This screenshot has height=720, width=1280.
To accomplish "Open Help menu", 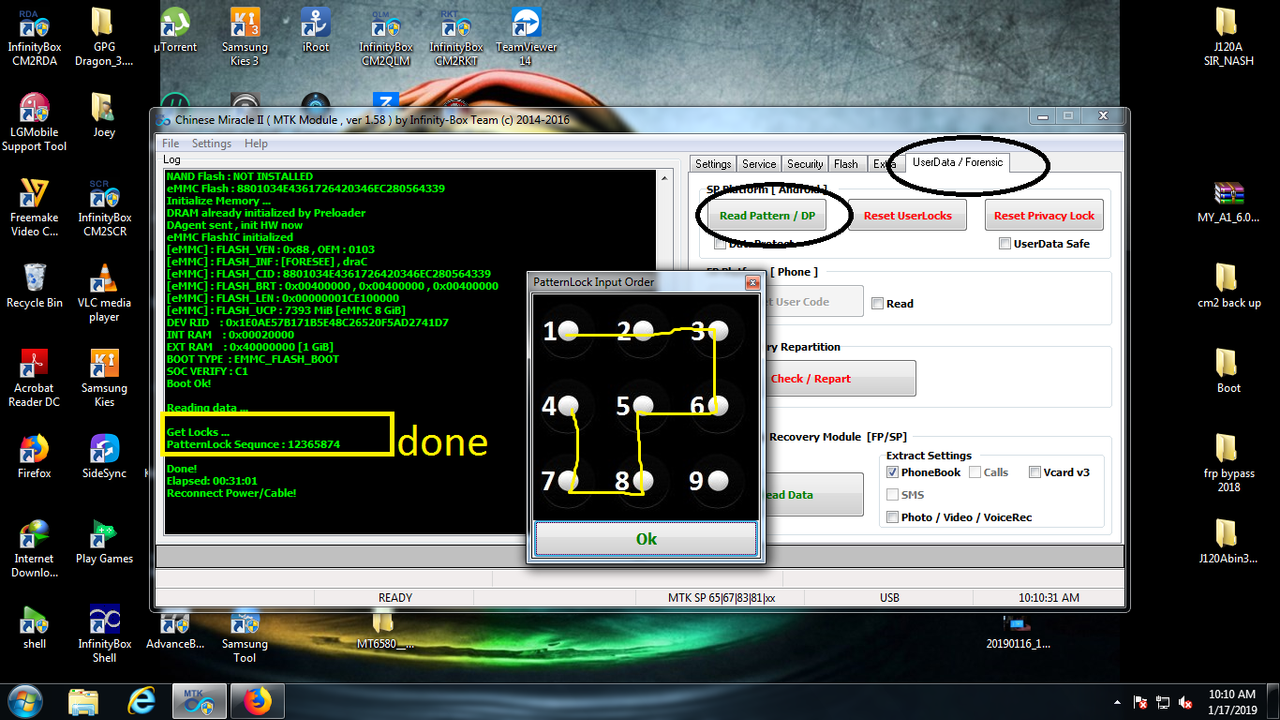I will [256, 143].
